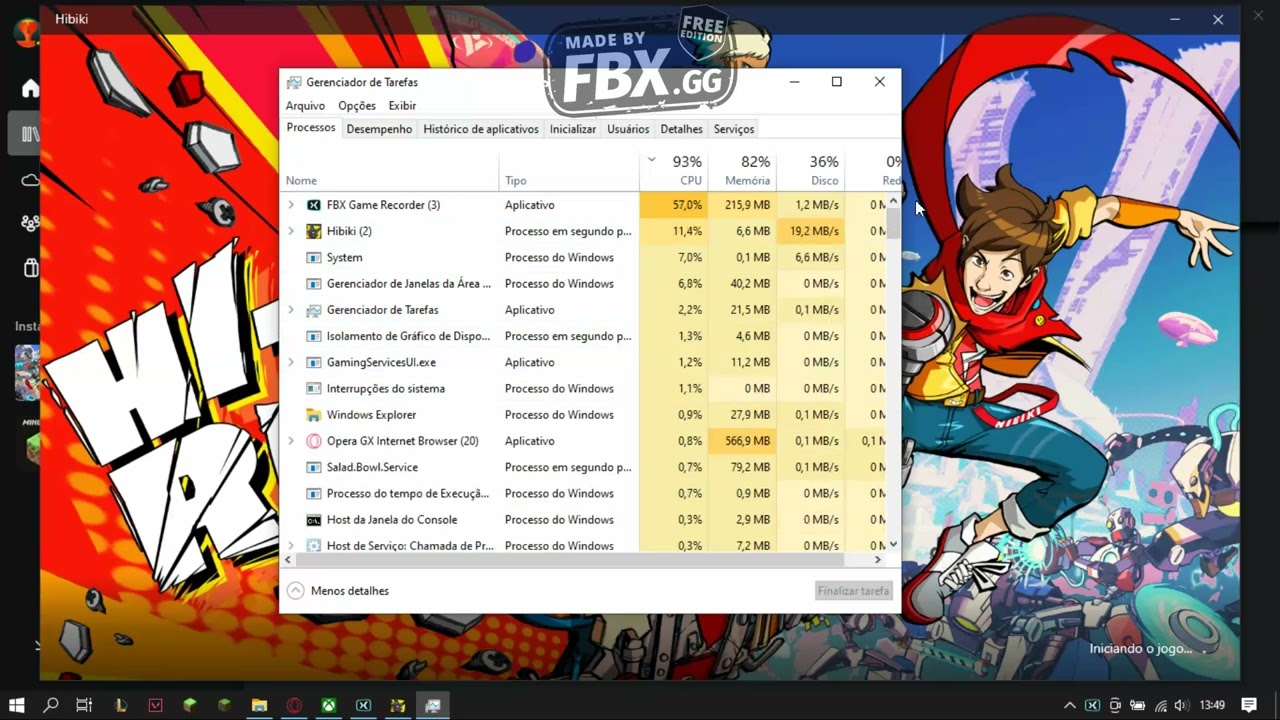
Task: Click the Opera GX Internet Browser row icon
Action: pos(314,441)
